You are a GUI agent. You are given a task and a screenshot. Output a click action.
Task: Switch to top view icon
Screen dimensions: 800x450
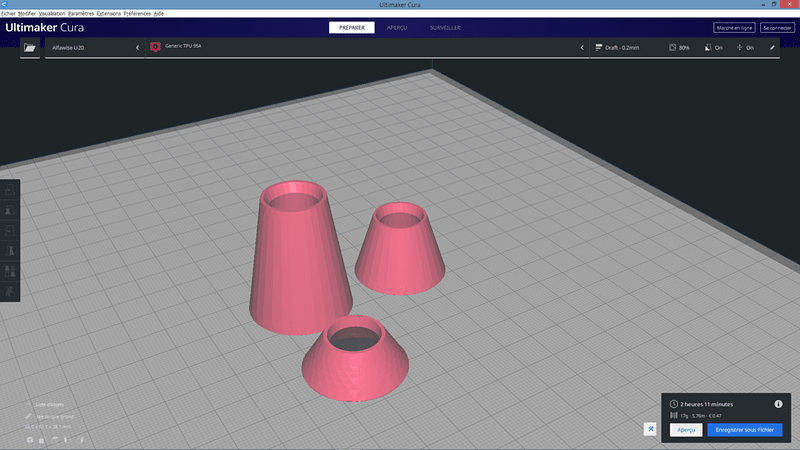(x=54, y=440)
